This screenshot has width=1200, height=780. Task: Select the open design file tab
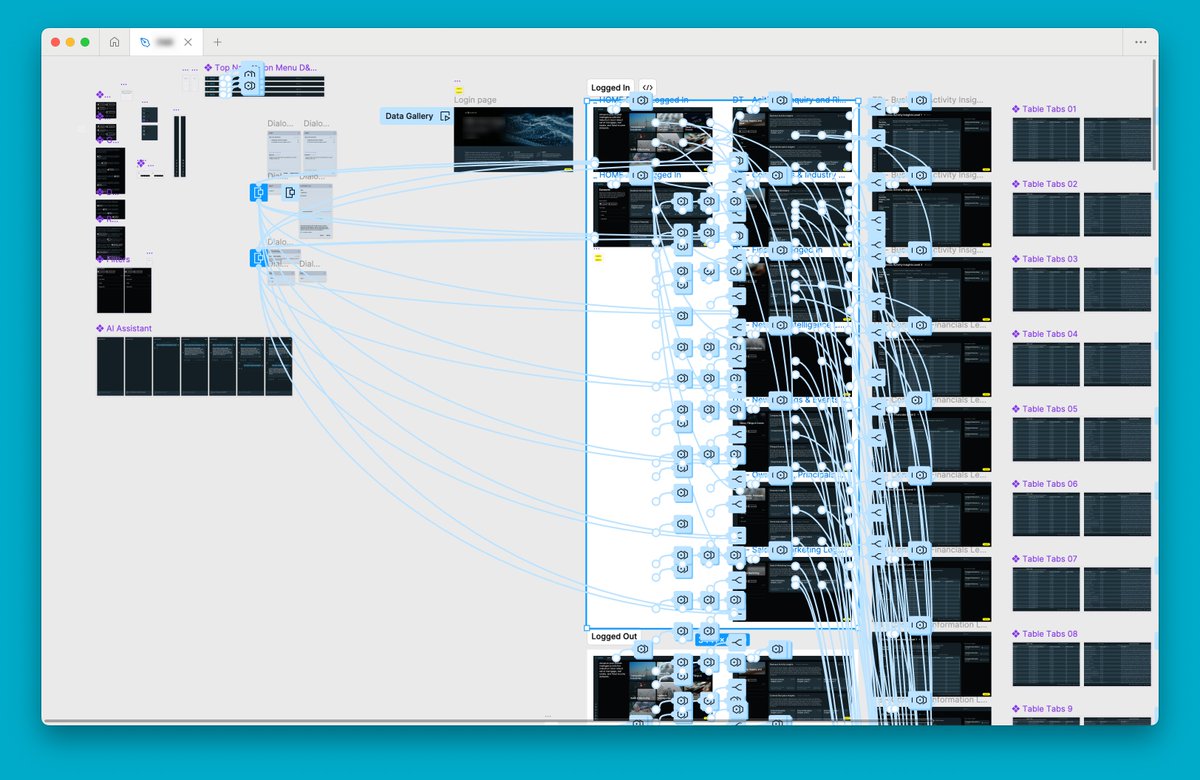point(166,42)
